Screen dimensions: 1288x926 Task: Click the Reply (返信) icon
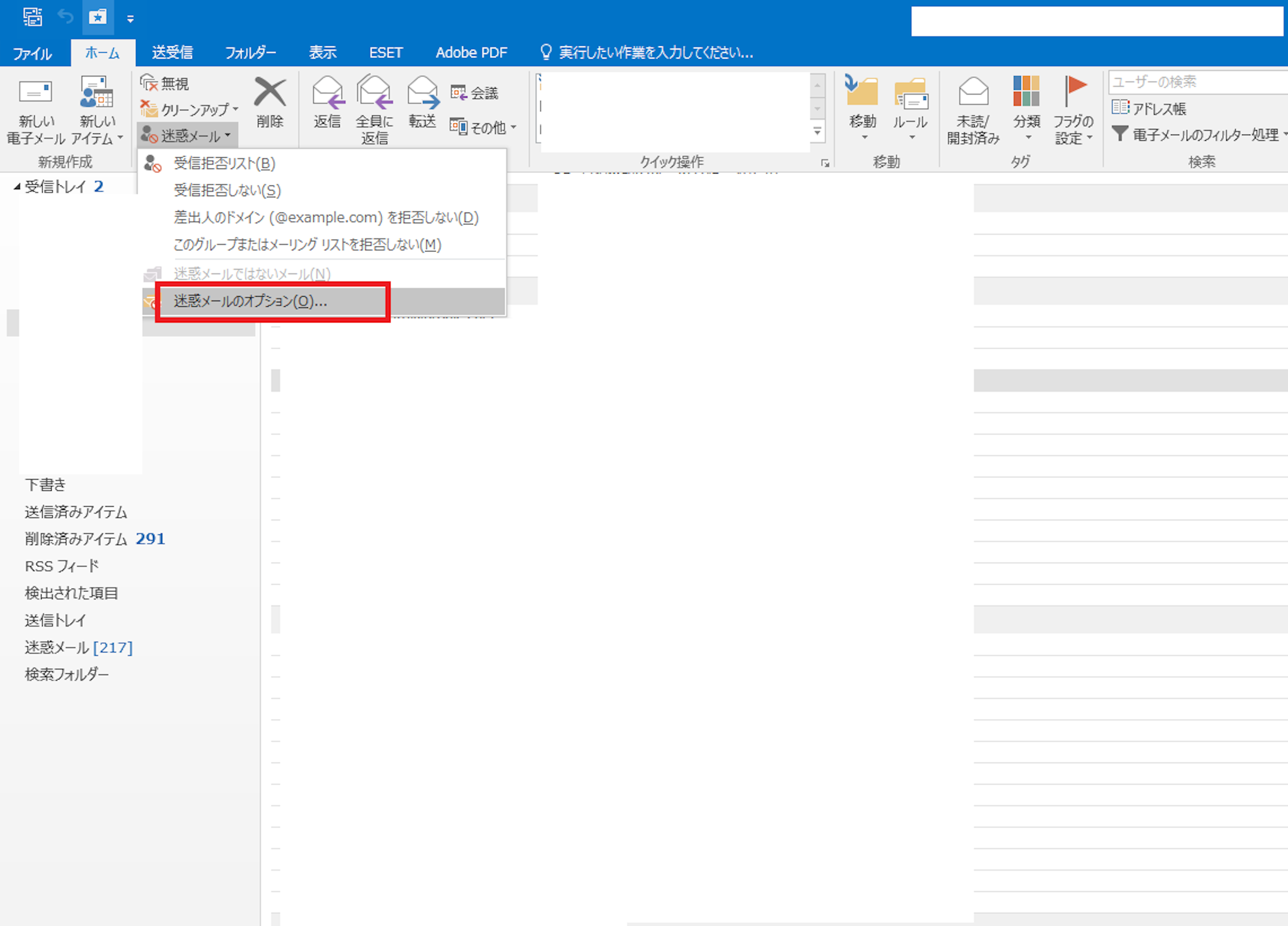(328, 93)
